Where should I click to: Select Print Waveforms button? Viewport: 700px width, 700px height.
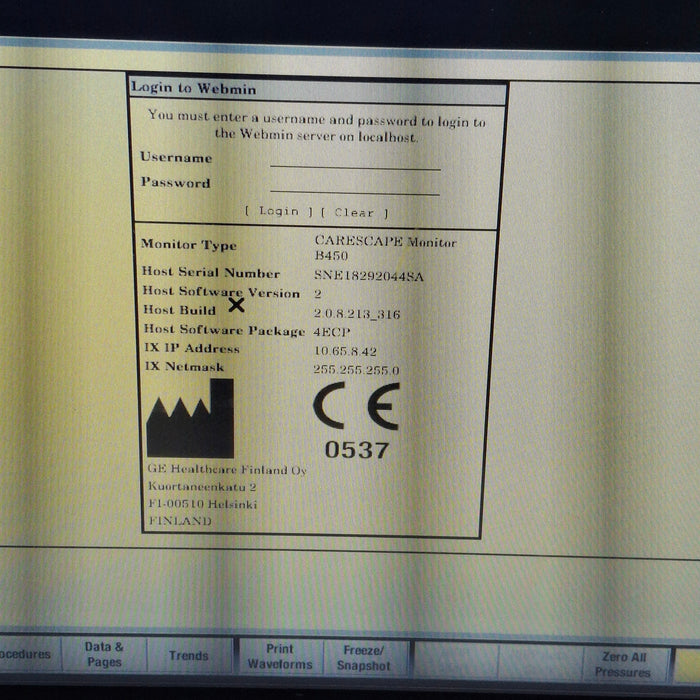point(280,657)
